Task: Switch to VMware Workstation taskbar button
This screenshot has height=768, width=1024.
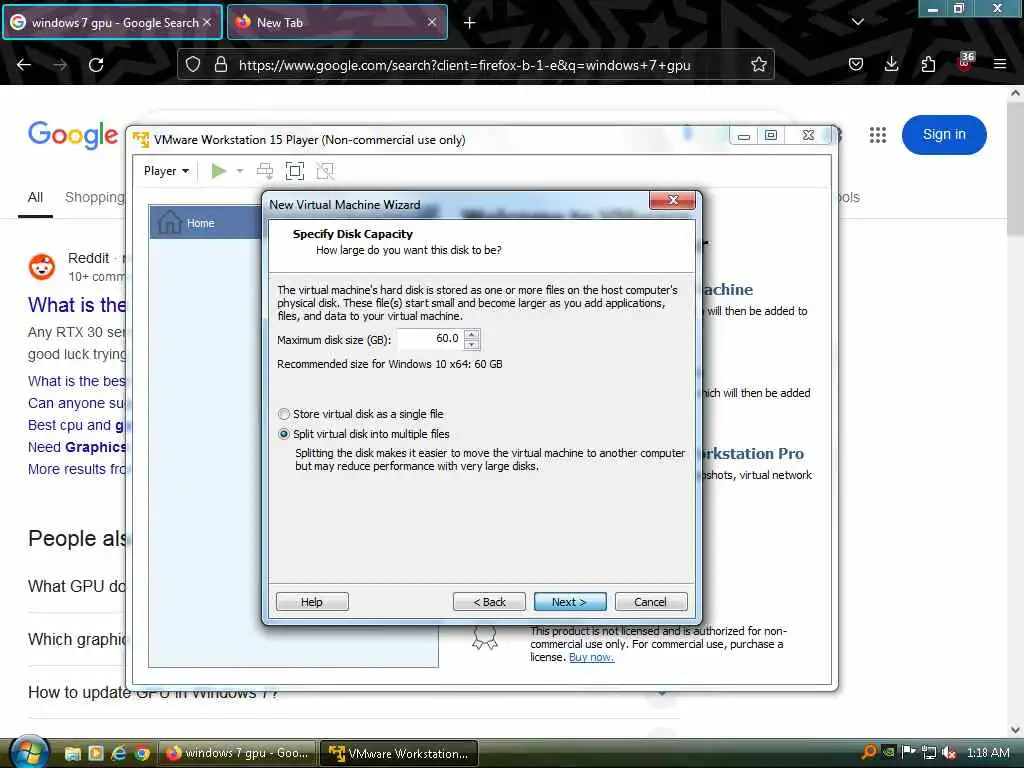Action: (399, 753)
